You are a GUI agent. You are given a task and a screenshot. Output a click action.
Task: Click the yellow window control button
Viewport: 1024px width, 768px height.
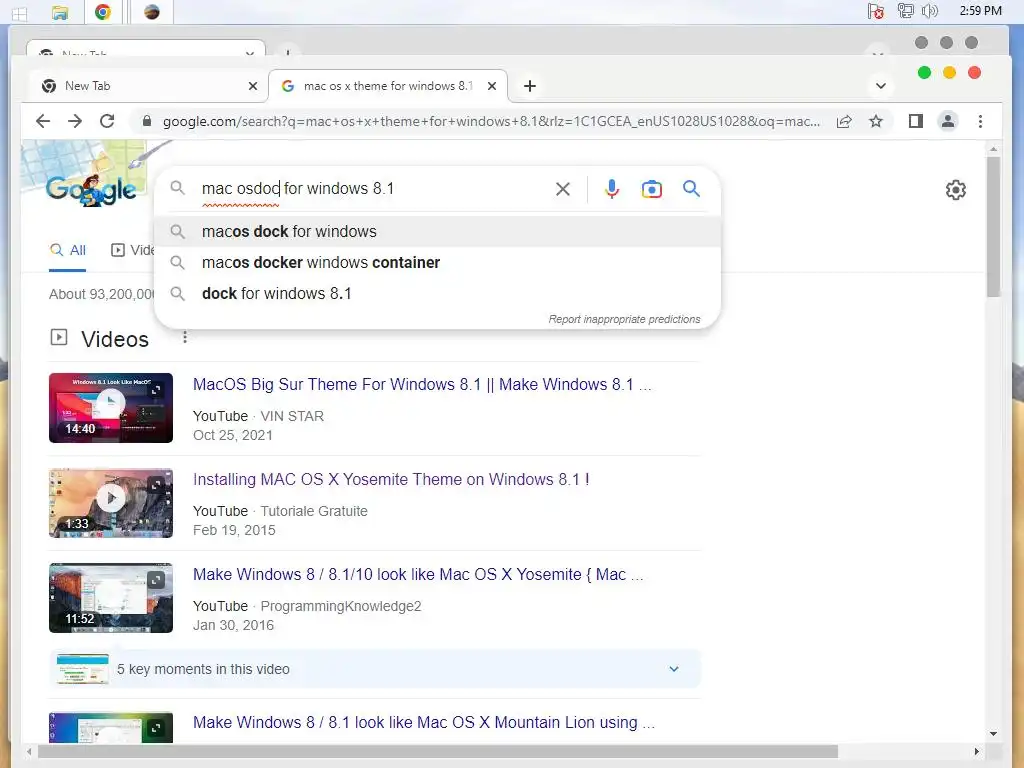(x=950, y=72)
